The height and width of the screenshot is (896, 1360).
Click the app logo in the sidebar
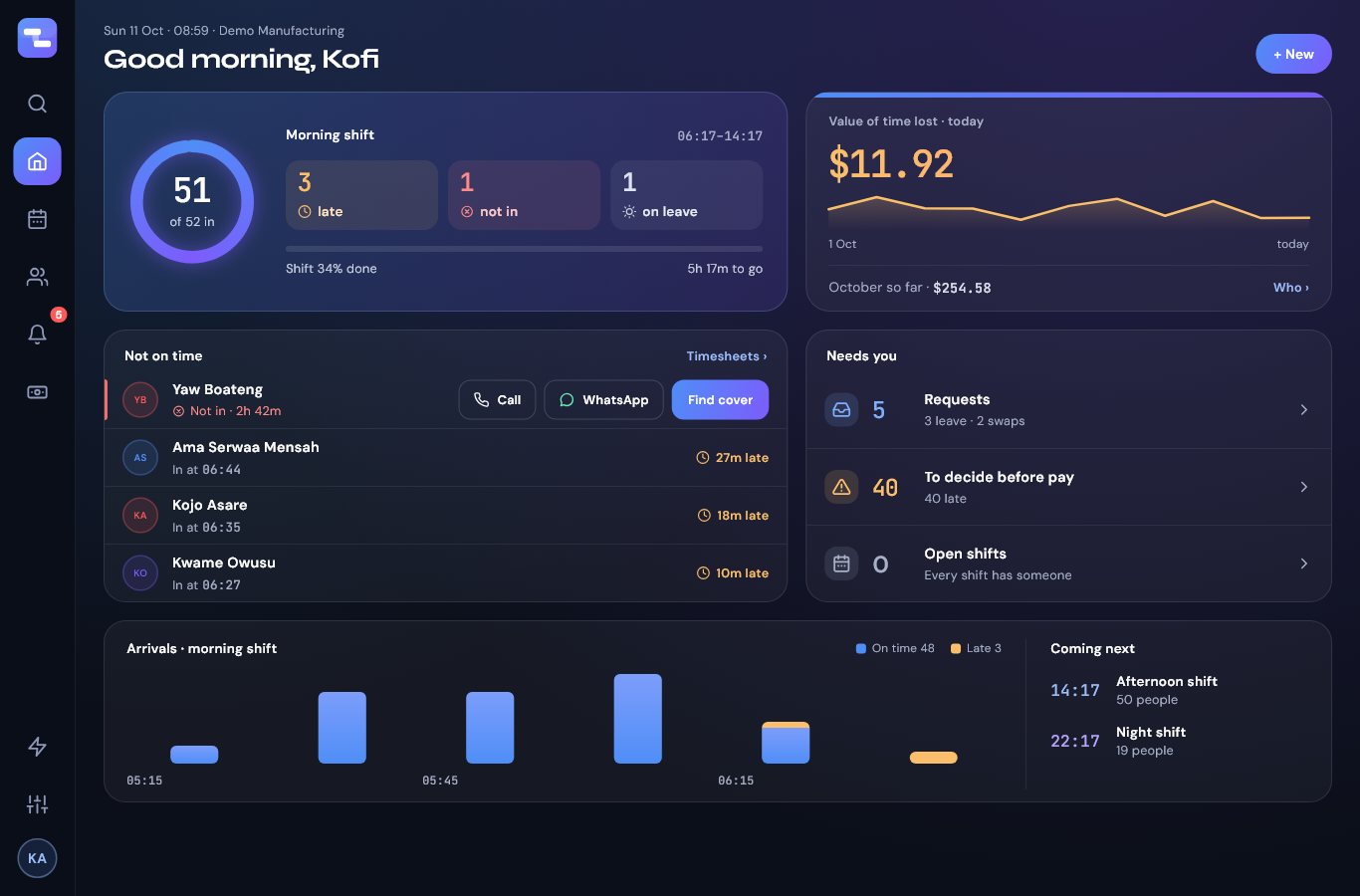point(37,38)
